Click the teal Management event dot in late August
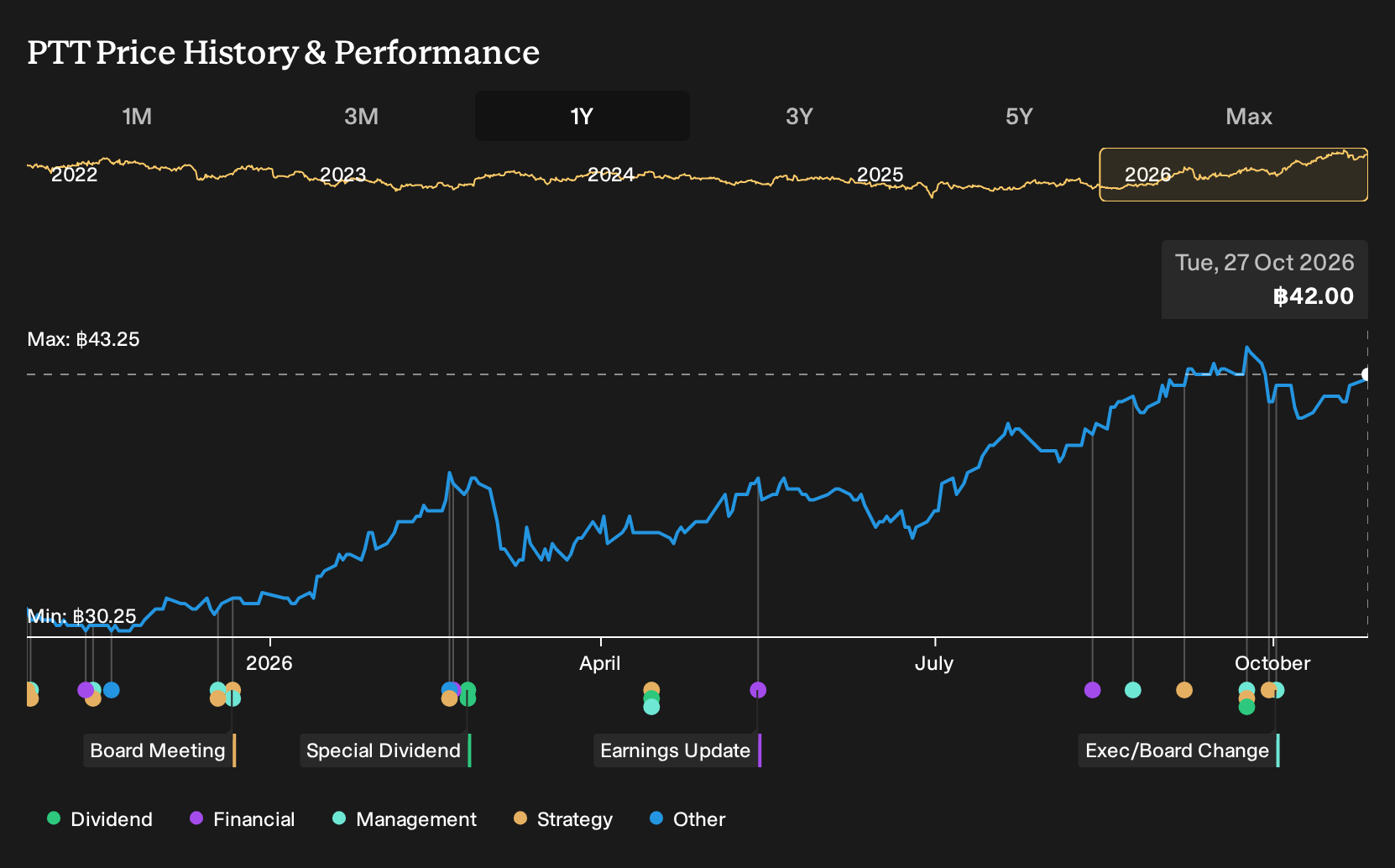The width and height of the screenshot is (1395, 868). [1132, 690]
